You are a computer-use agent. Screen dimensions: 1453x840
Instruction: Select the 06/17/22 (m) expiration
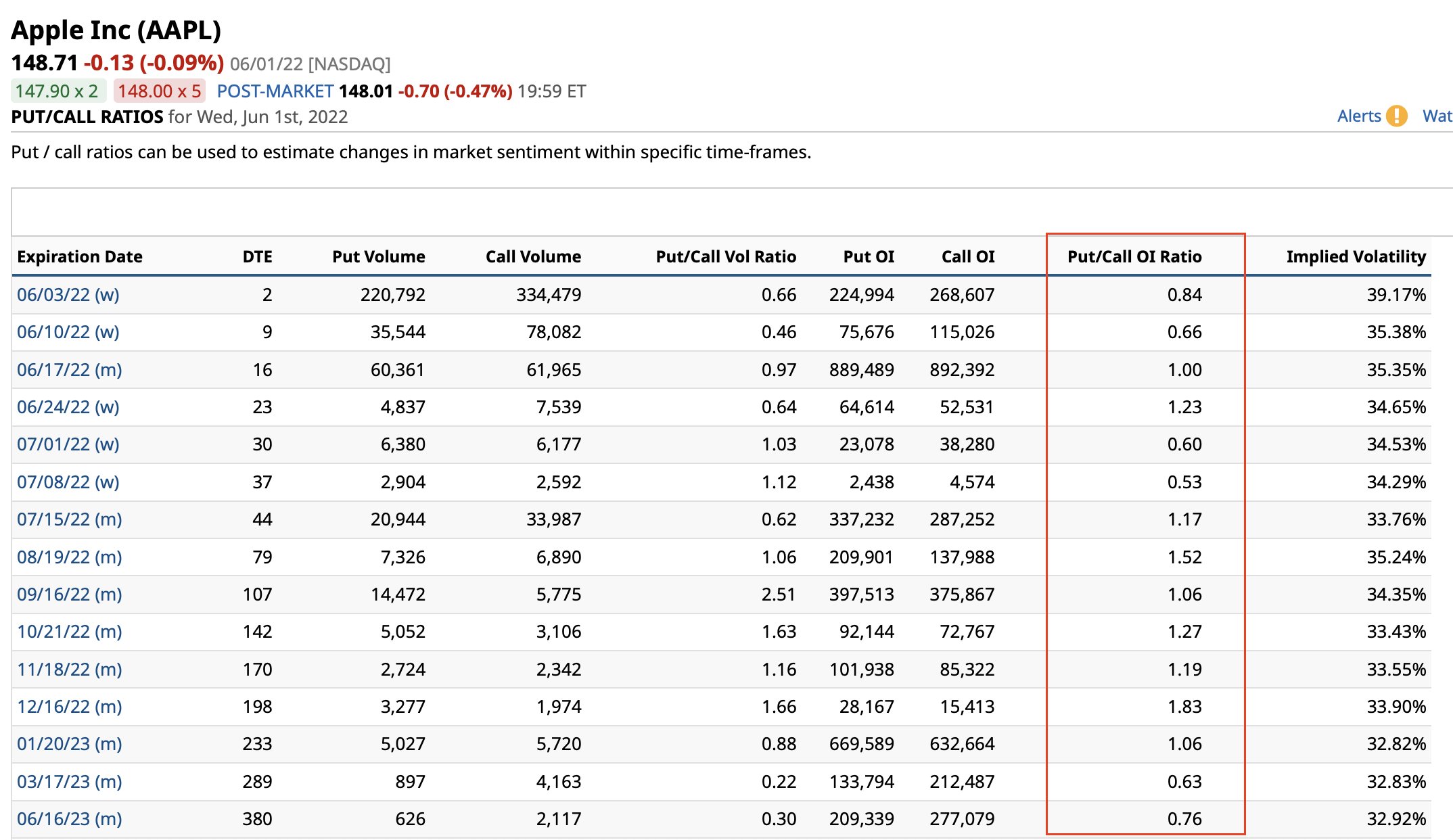pyautogui.click(x=70, y=370)
